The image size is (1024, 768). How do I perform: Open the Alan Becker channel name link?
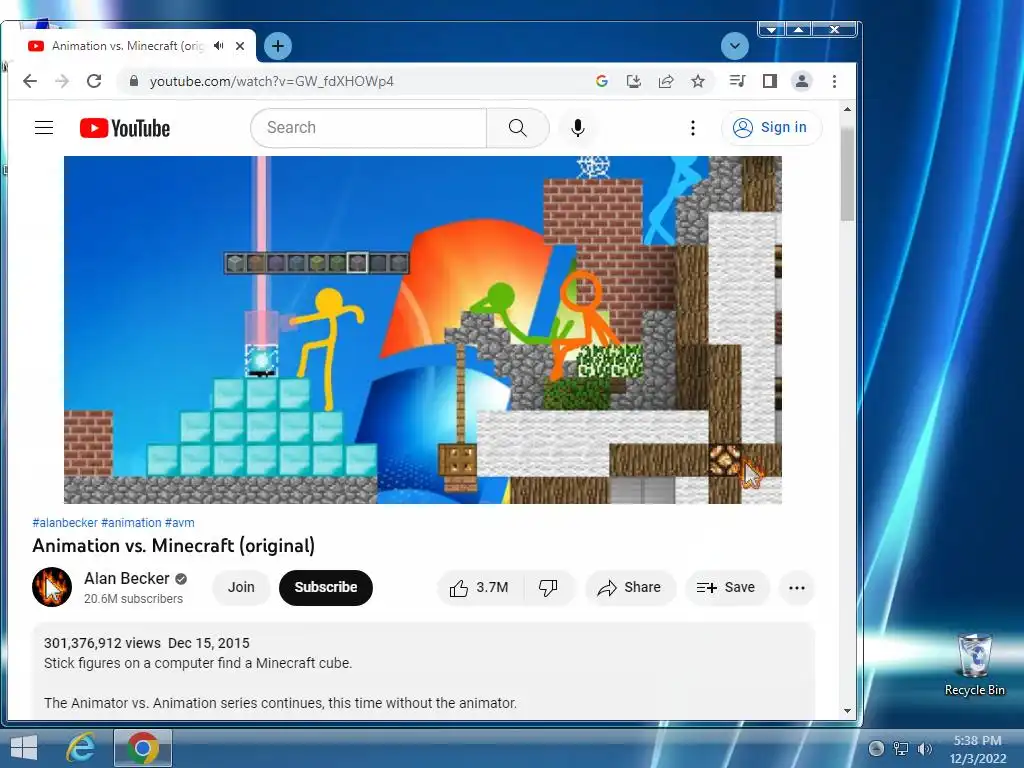point(127,579)
